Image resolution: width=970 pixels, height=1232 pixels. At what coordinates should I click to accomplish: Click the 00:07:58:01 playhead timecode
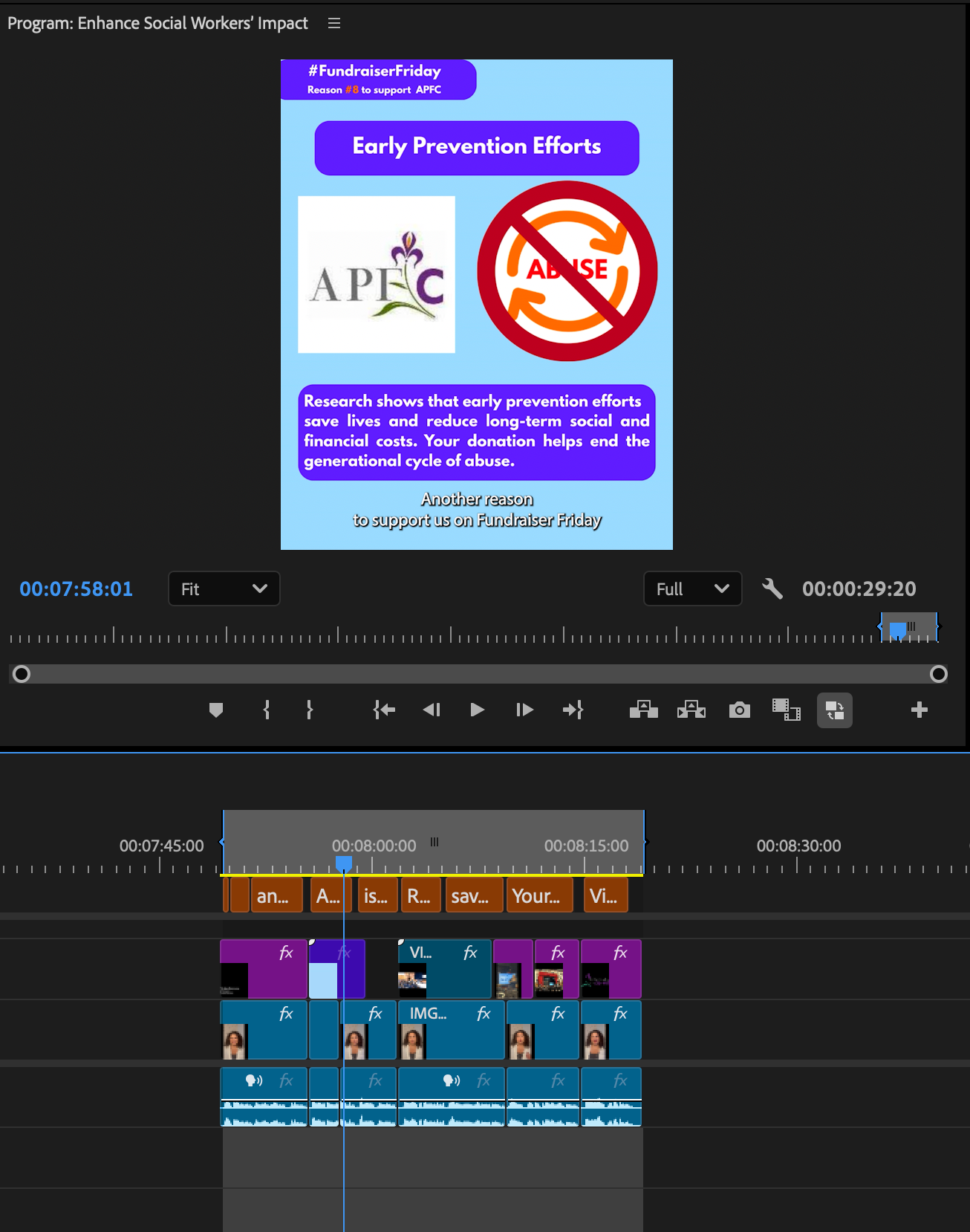click(76, 589)
